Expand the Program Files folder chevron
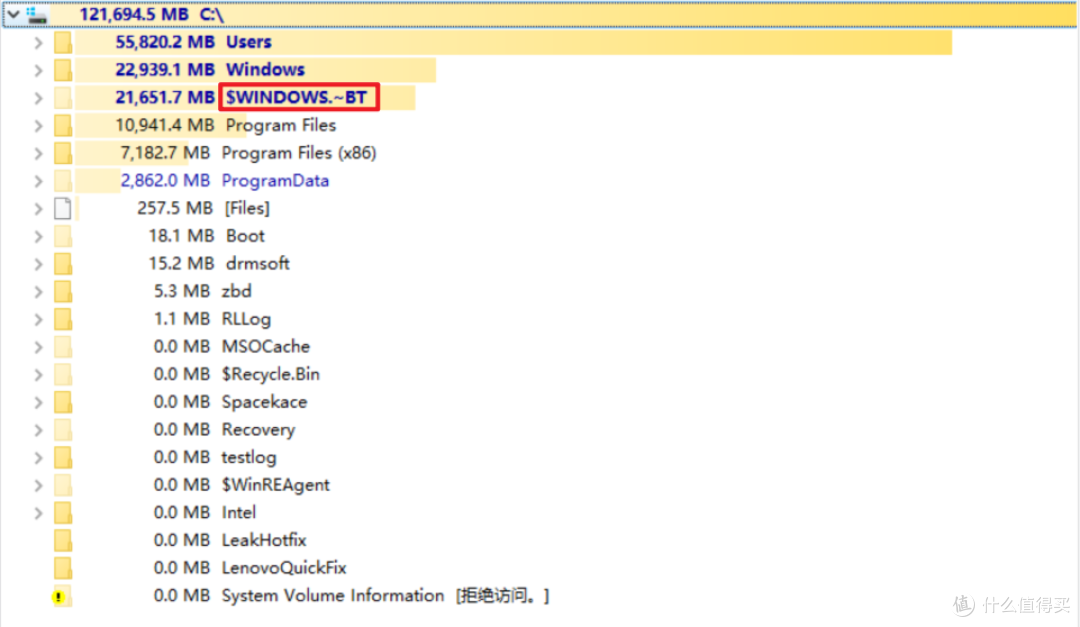 tap(39, 125)
